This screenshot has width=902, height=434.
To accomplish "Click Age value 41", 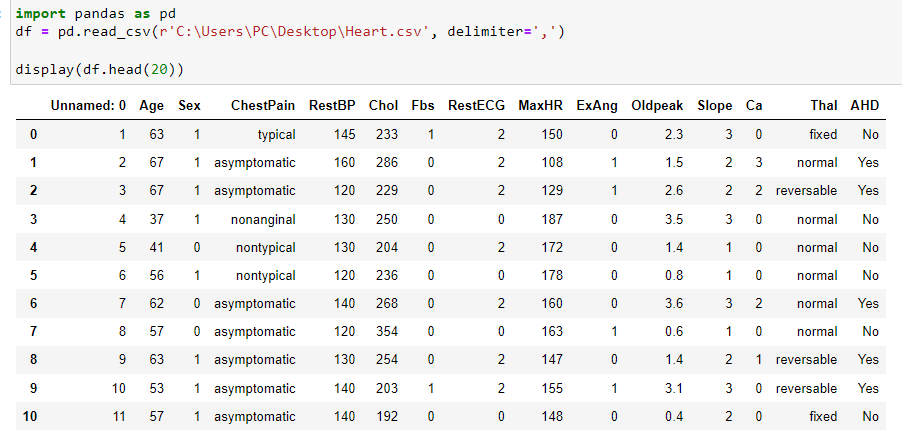I will [156, 248].
